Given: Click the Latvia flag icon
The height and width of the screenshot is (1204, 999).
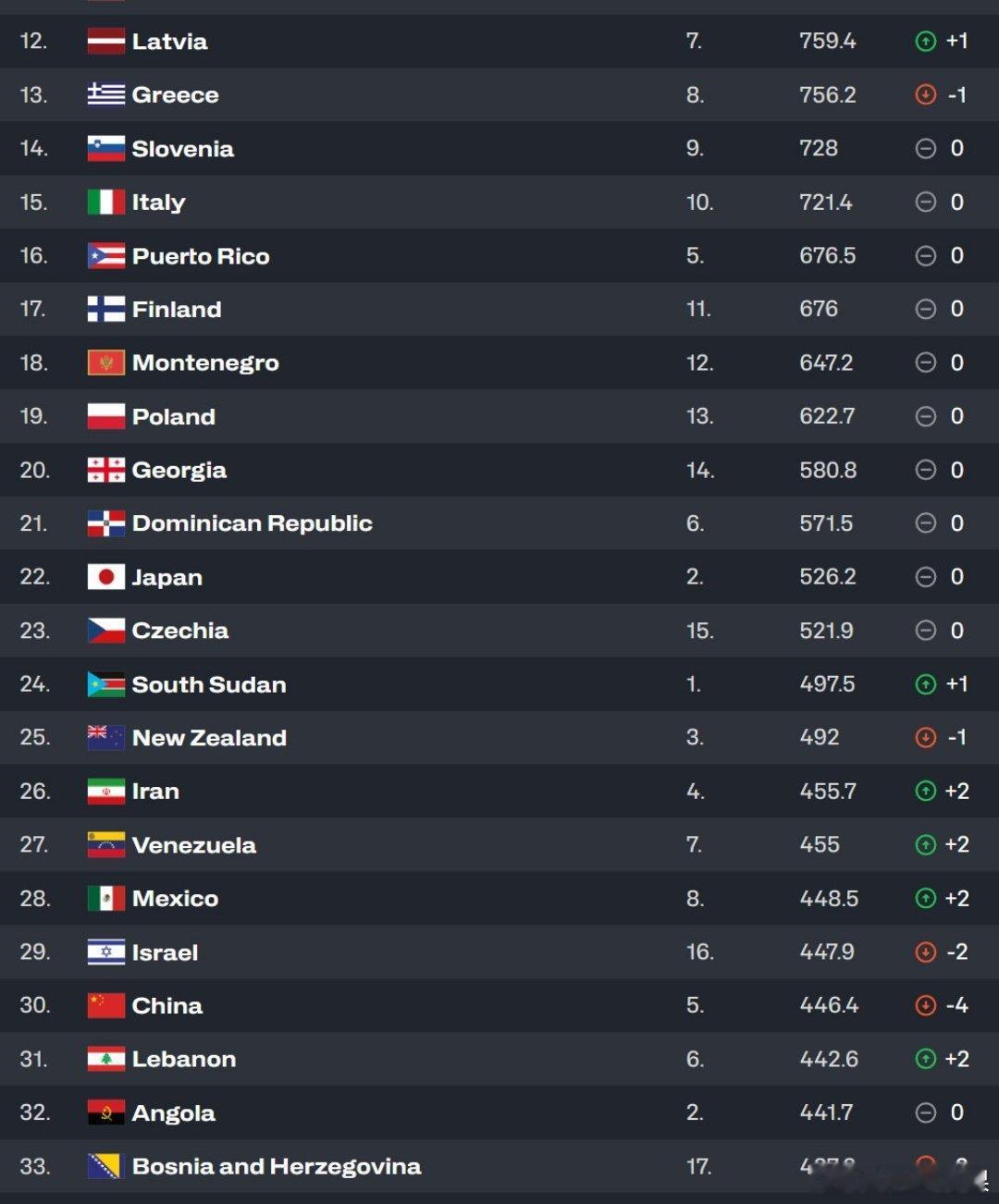Looking at the screenshot, I should pyautogui.click(x=105, y=41).
